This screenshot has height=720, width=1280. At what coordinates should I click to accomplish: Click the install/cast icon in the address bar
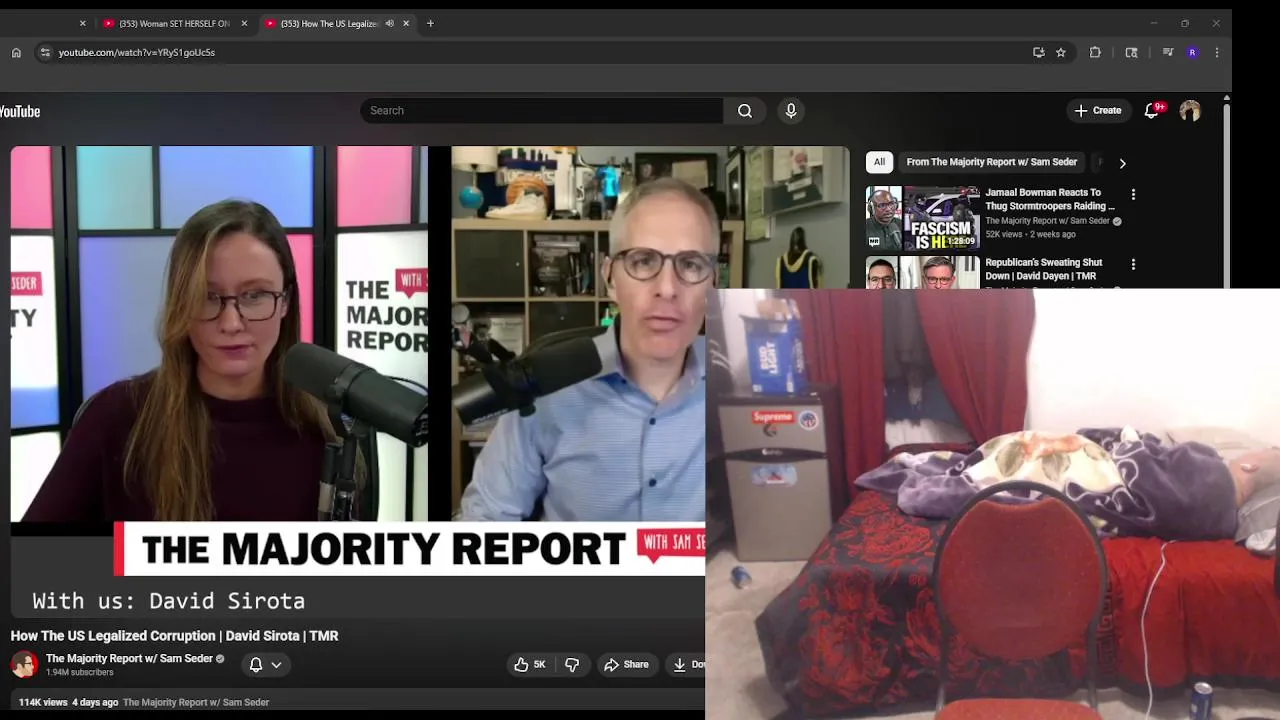pyautogui.click(x=1039, y=52)
